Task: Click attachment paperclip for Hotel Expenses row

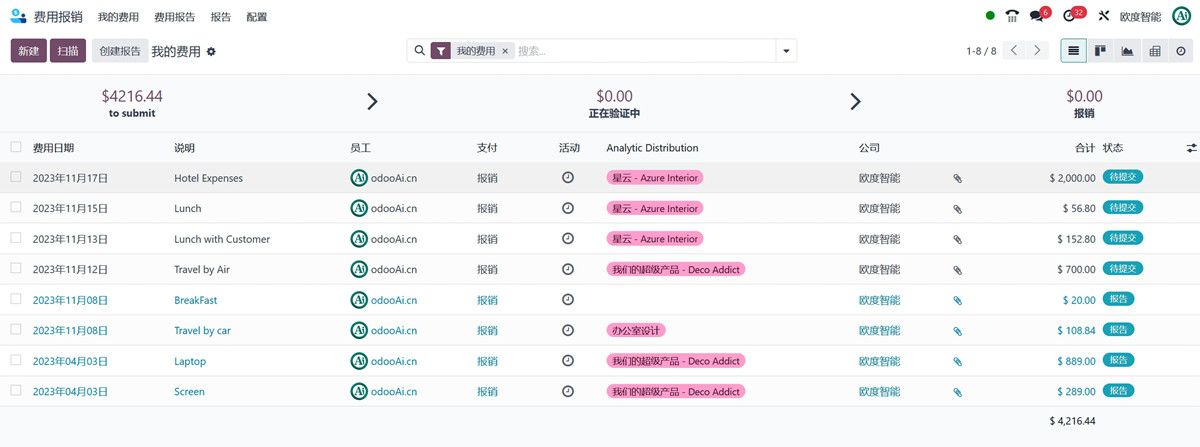Action: (957, 178)
